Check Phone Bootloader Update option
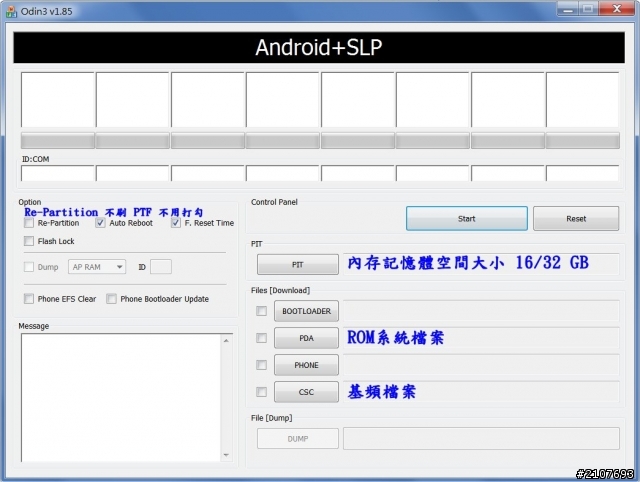 [111, 299]
